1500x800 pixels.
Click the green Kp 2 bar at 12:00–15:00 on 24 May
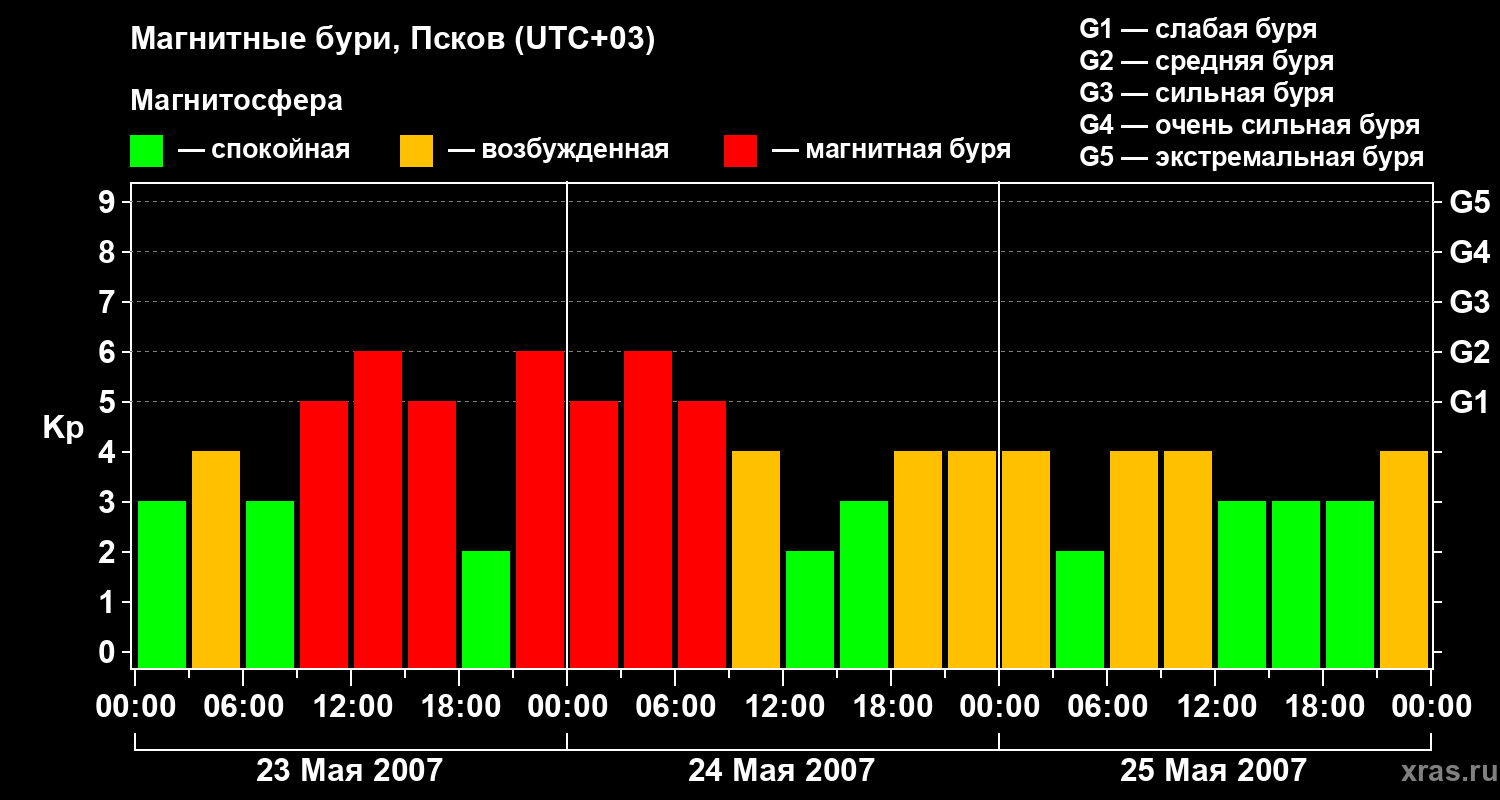(x=810, y=609)
